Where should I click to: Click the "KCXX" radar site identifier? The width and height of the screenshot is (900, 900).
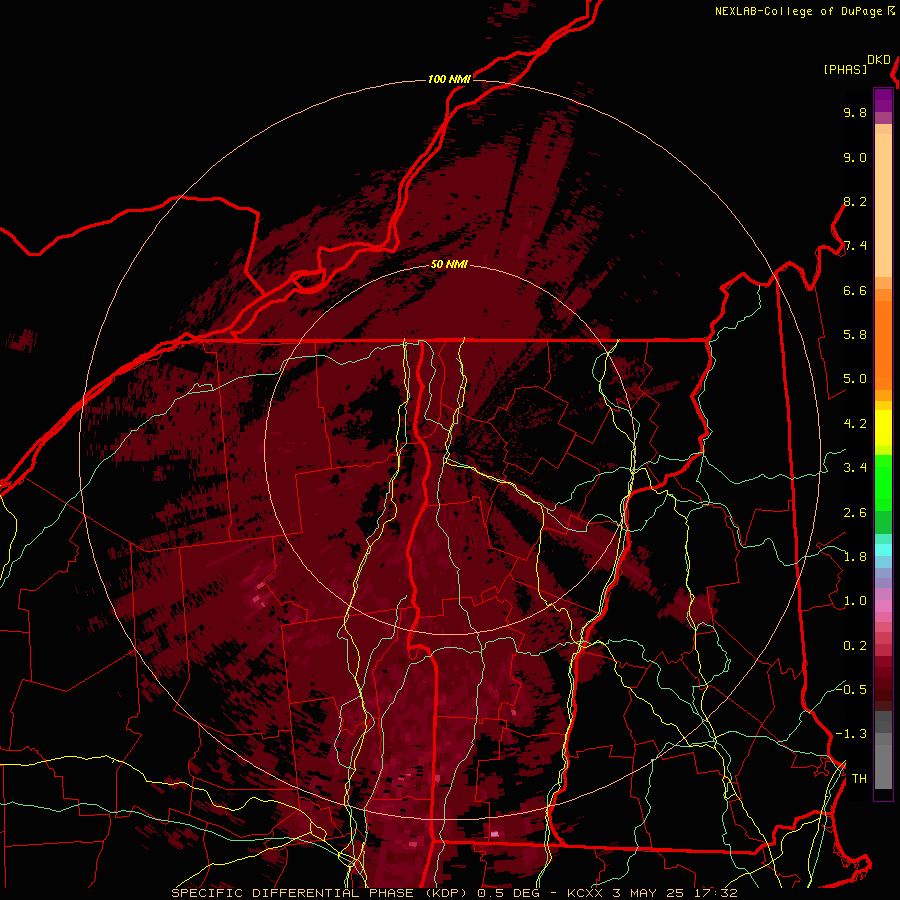(x=585, y=893)
